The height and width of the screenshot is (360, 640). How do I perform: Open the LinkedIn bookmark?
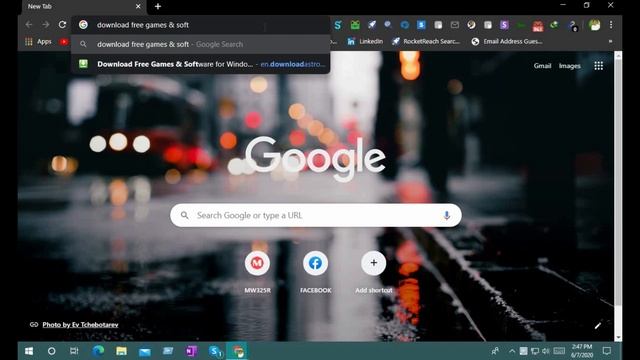coord(365,41)
